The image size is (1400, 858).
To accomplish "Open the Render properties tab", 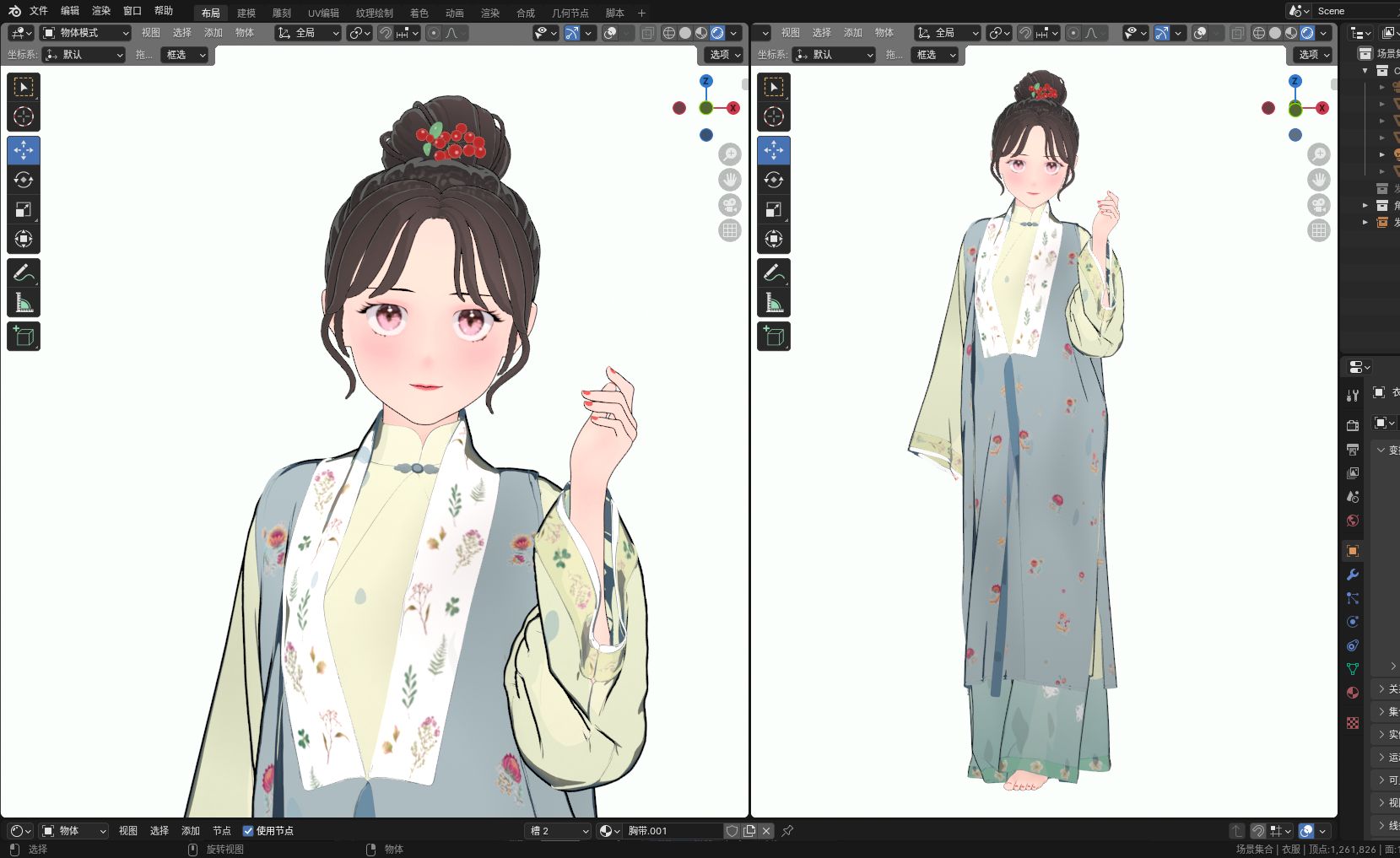I will click(x=1353, y=425).
